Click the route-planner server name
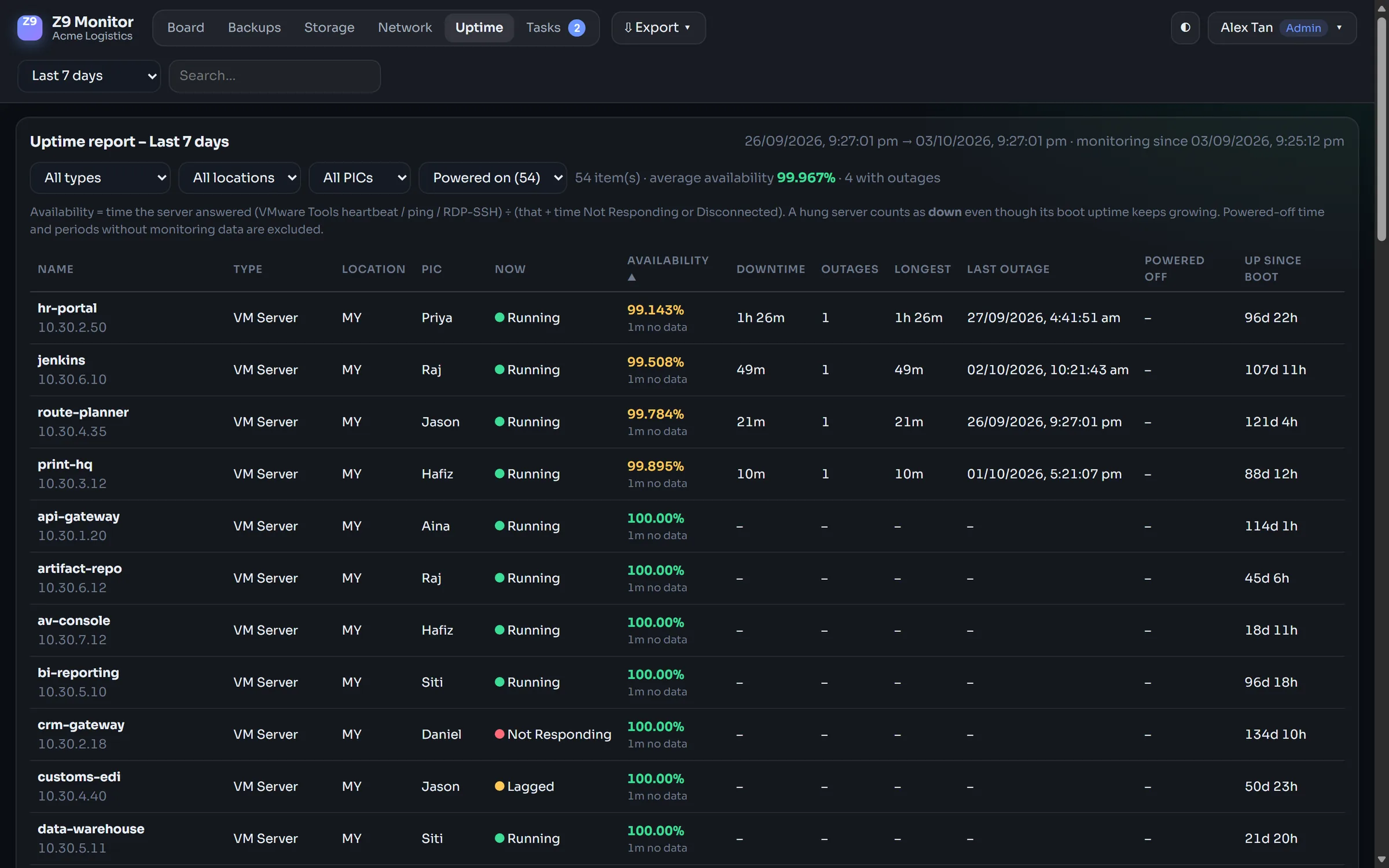Image resolution: width=1389 pixels, height=868 pixels. coord(83,413)
